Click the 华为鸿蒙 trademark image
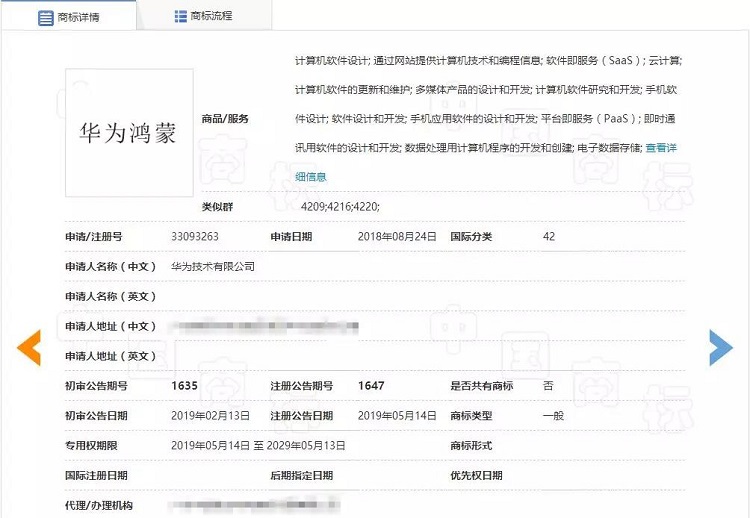The height and width of the screenshot is (518, 750). (x=129, y=133)
